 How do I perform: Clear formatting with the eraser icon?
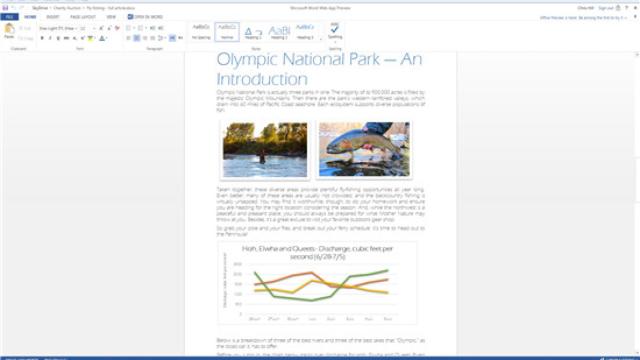coord(117,28)
